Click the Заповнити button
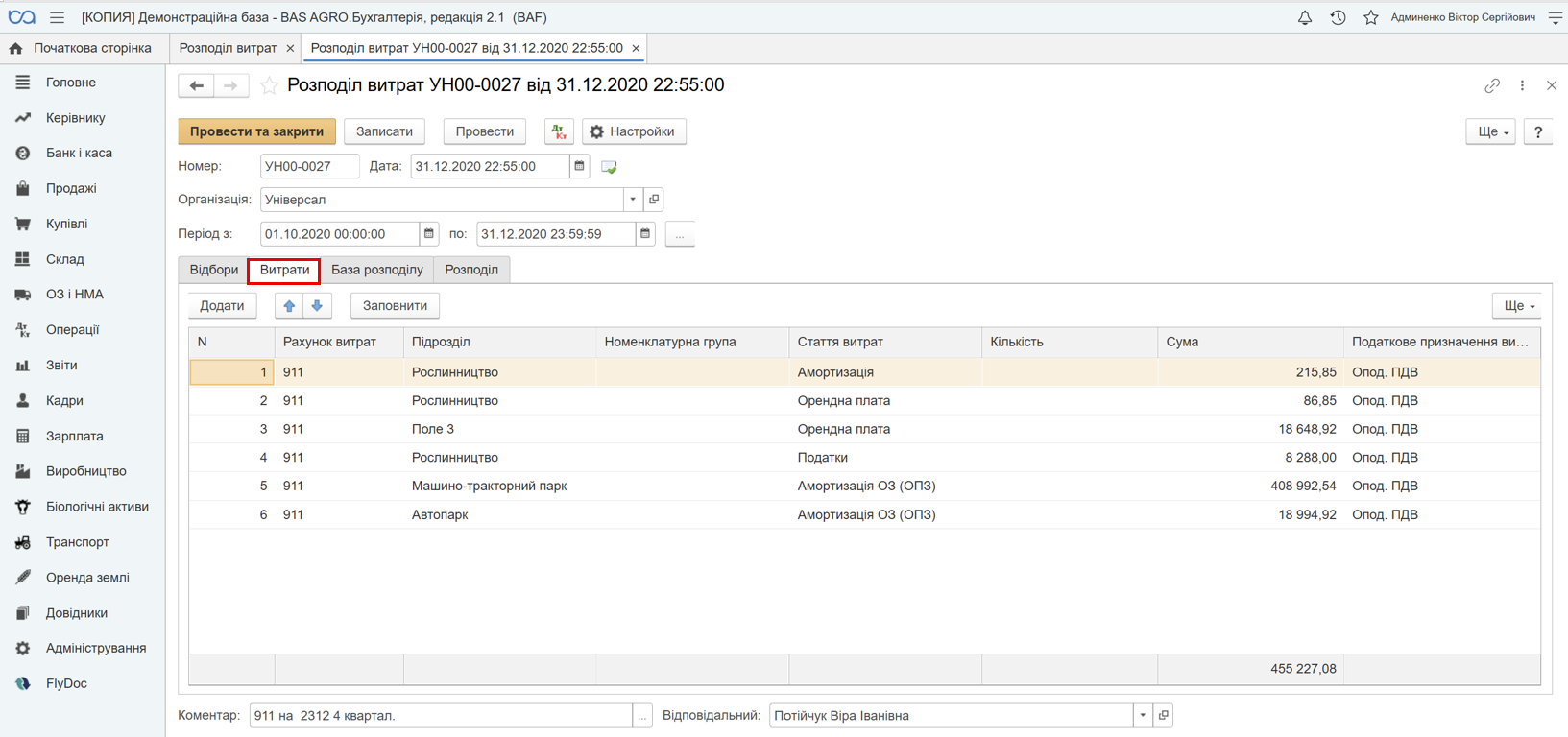The image size is (1568, 737). [x=395, y=306]
